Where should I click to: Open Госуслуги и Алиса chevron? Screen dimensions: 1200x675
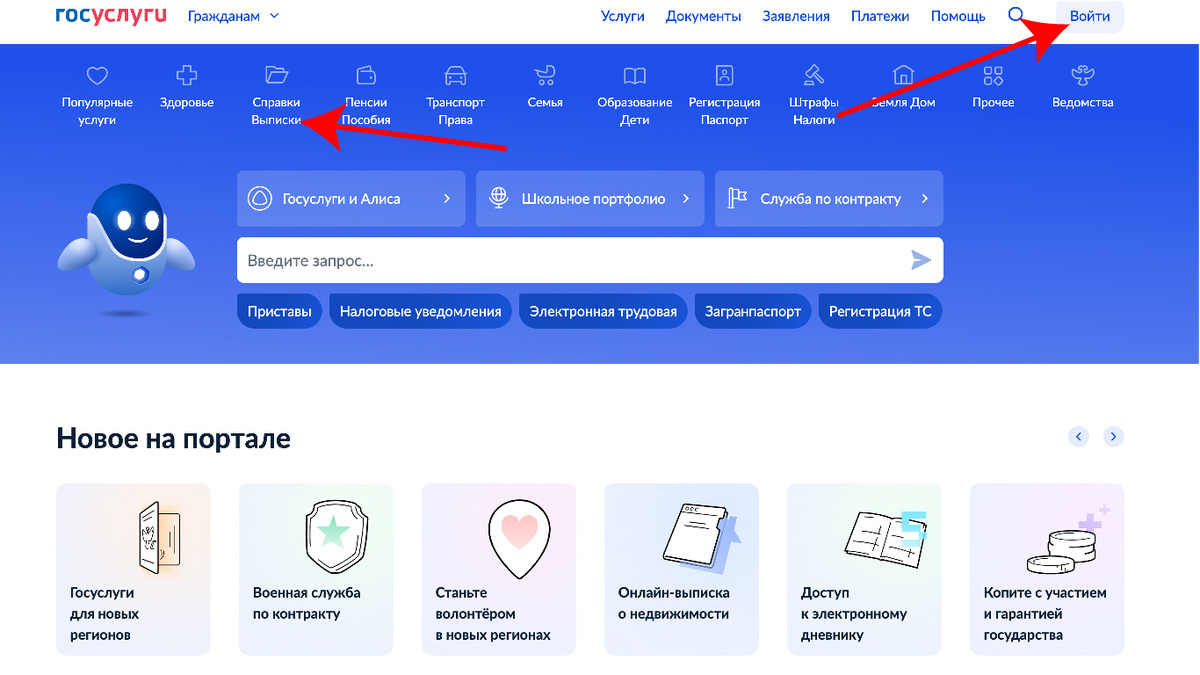pyautogui.click(x=447, y=198)
